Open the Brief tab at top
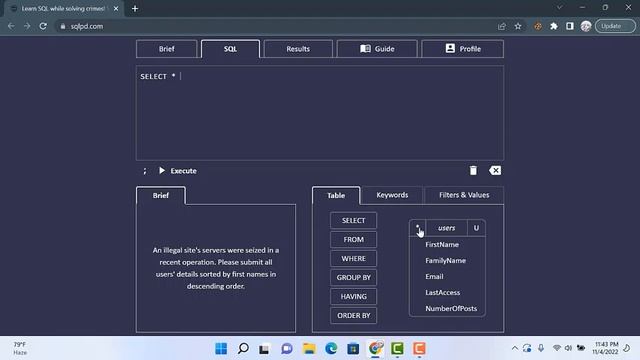The image size is (640, 360). click(x=167, y=49)
